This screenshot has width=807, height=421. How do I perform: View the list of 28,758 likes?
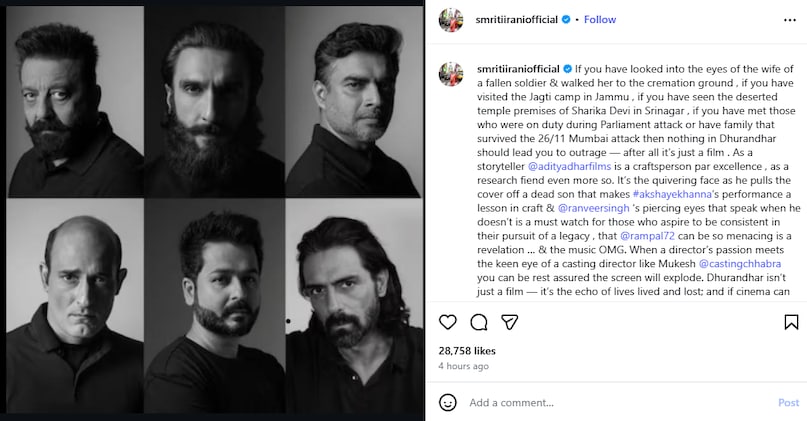point(468,350)
